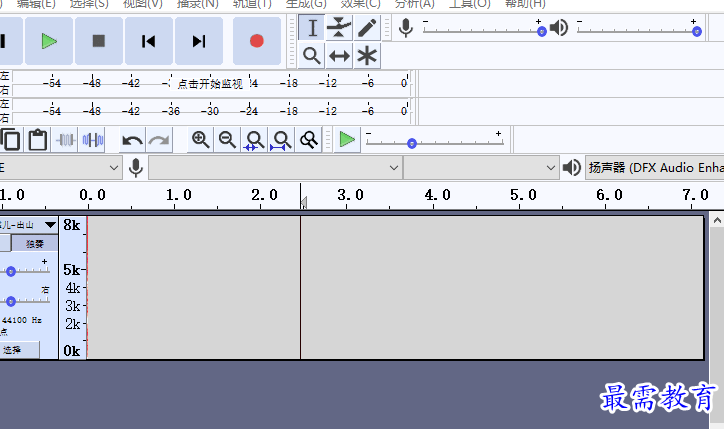The width and height of the screenshot is (724, 429).
Task: Click the output device speaker icon
Action: click(572, 168)
